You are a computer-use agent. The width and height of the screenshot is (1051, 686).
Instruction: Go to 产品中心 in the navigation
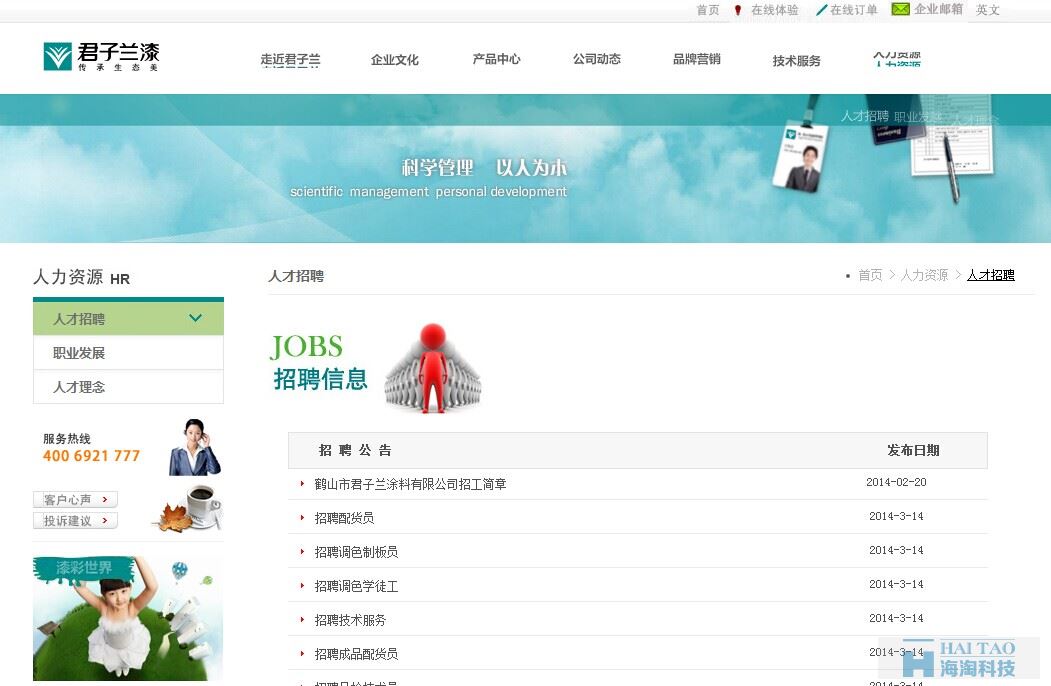click(496, 60)
